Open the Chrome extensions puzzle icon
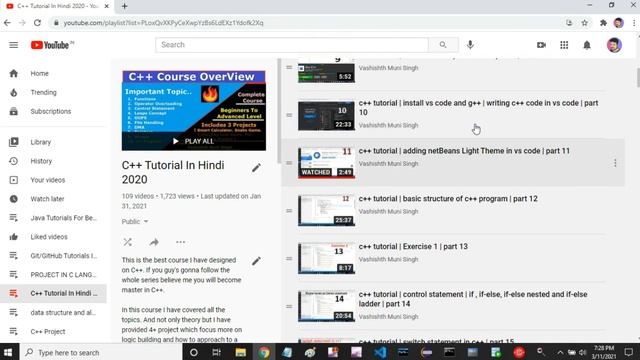 603,23
